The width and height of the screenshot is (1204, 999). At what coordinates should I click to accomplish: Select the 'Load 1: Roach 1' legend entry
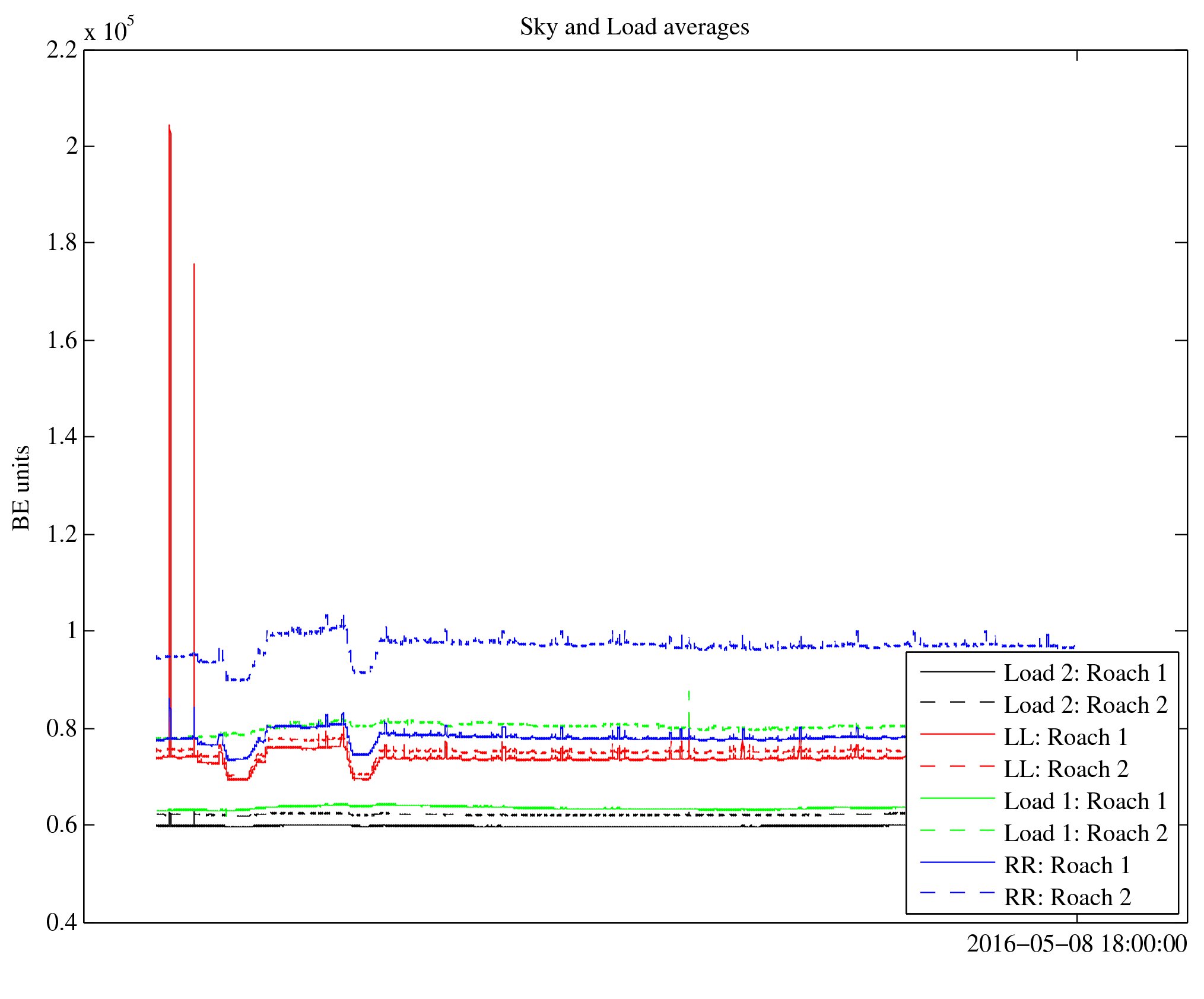point(1085,801)
